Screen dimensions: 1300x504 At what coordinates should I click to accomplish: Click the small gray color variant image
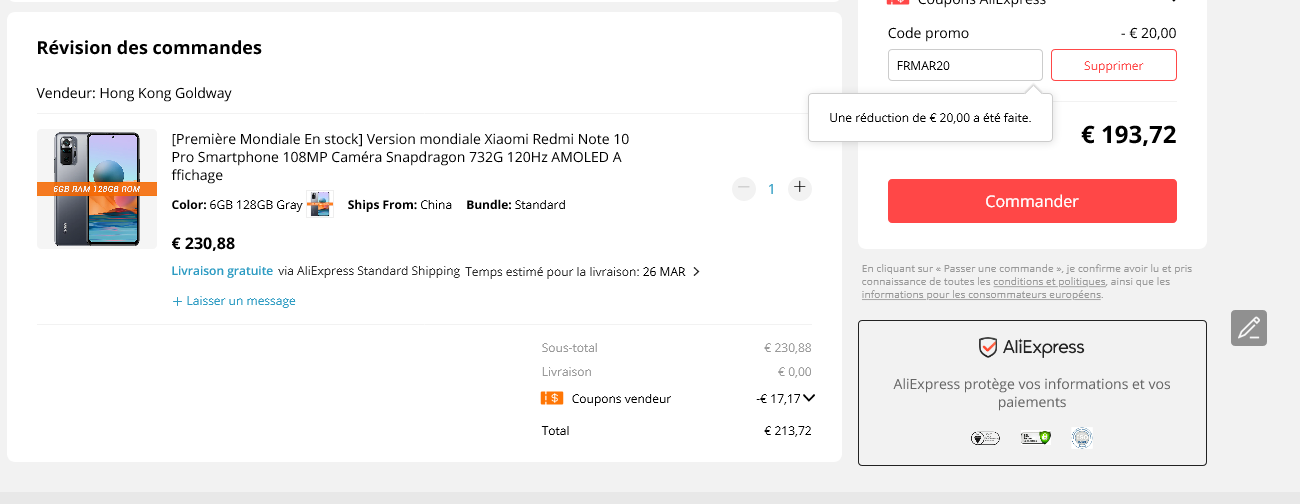(x=320, y=204)
